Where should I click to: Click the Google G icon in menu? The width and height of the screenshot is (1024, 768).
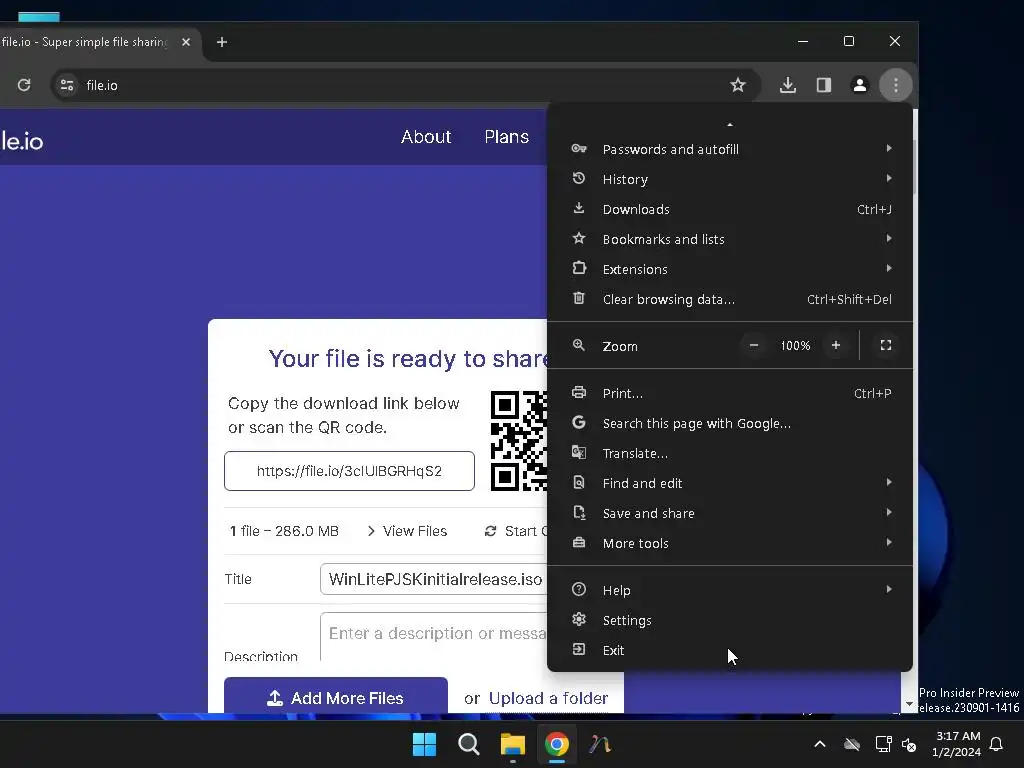point(579,423)
